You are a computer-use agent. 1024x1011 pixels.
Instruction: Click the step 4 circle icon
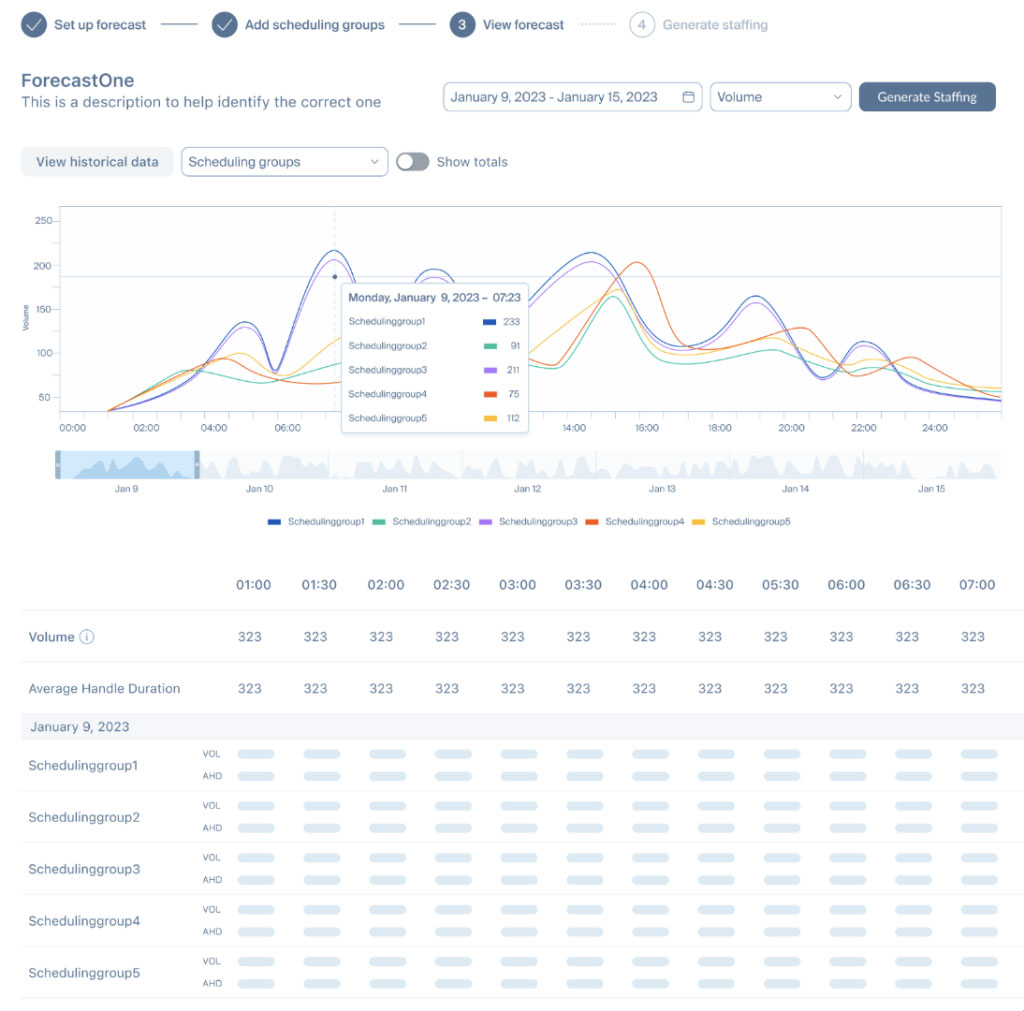[642, 25]
